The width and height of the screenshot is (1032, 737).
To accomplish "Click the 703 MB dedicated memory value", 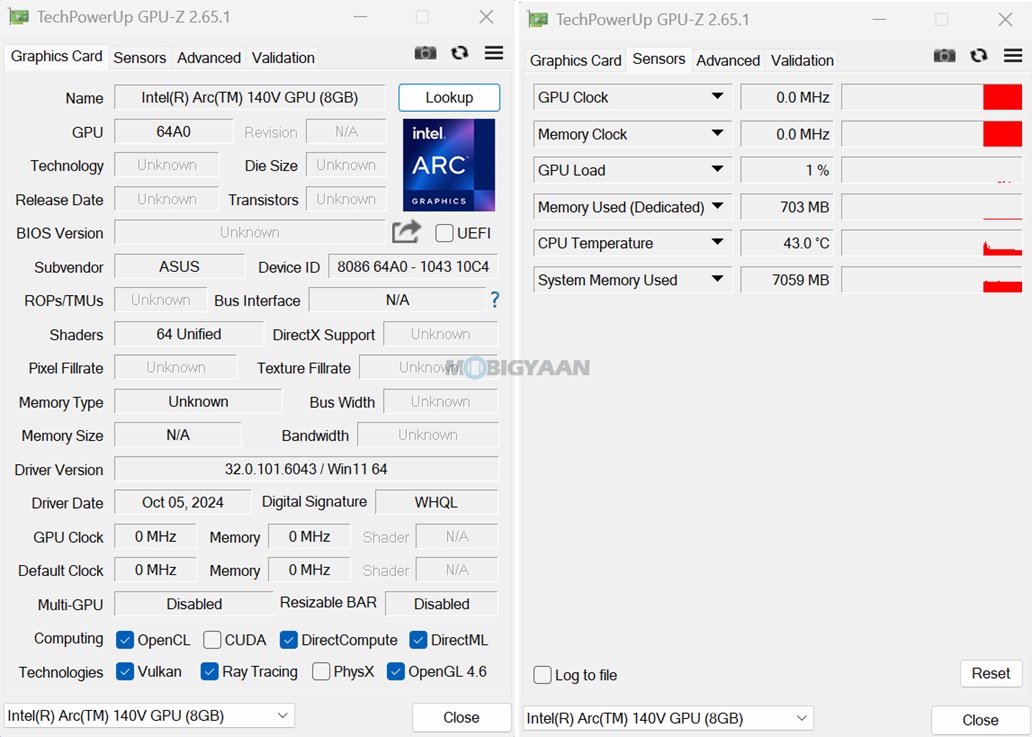I will [x=787, y=207].
